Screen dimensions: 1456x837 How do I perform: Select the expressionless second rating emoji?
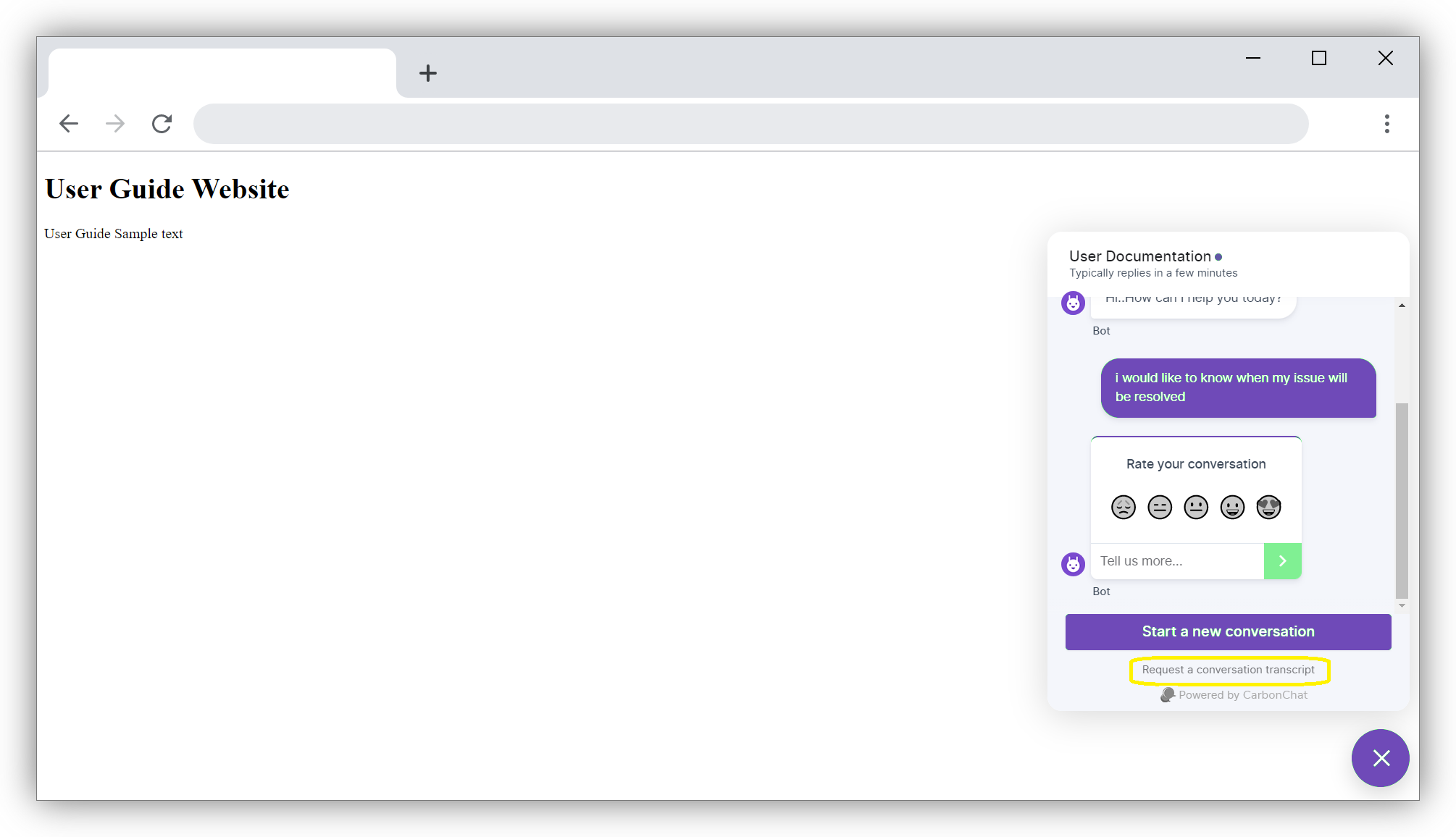1160,507
